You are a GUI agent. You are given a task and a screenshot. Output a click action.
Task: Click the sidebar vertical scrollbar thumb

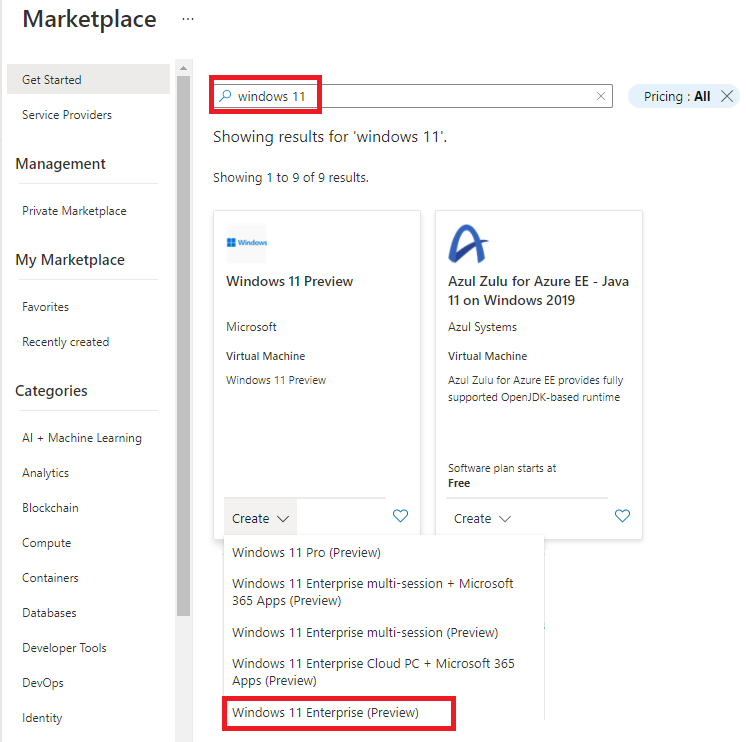183,346
